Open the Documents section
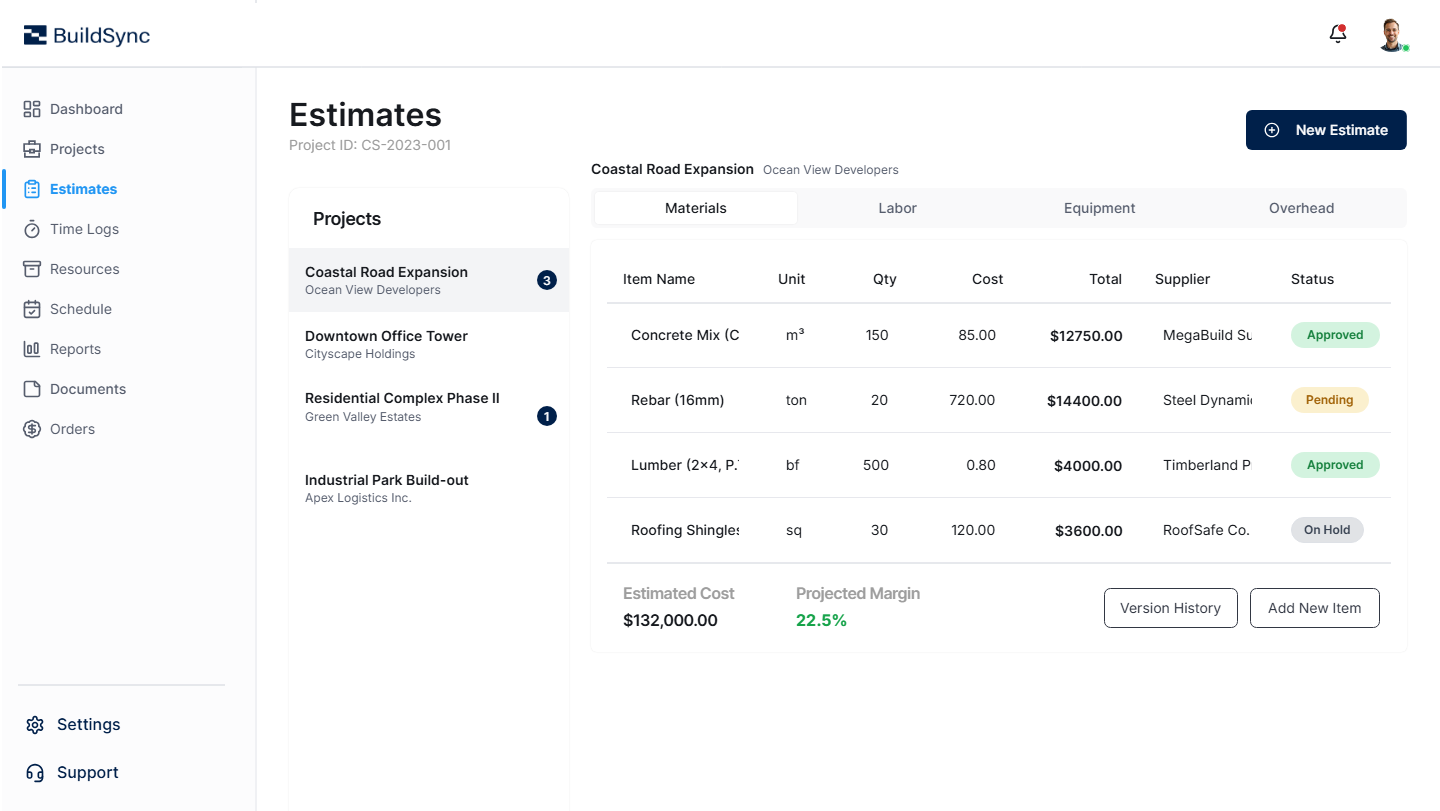This screenshot has width=1440, height=811. click(x=88, y=388)
